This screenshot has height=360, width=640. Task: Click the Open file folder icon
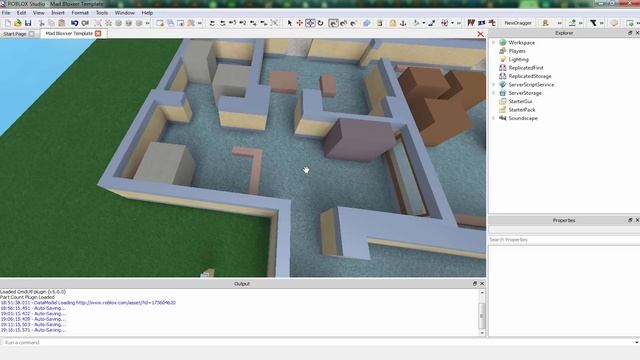18,23
